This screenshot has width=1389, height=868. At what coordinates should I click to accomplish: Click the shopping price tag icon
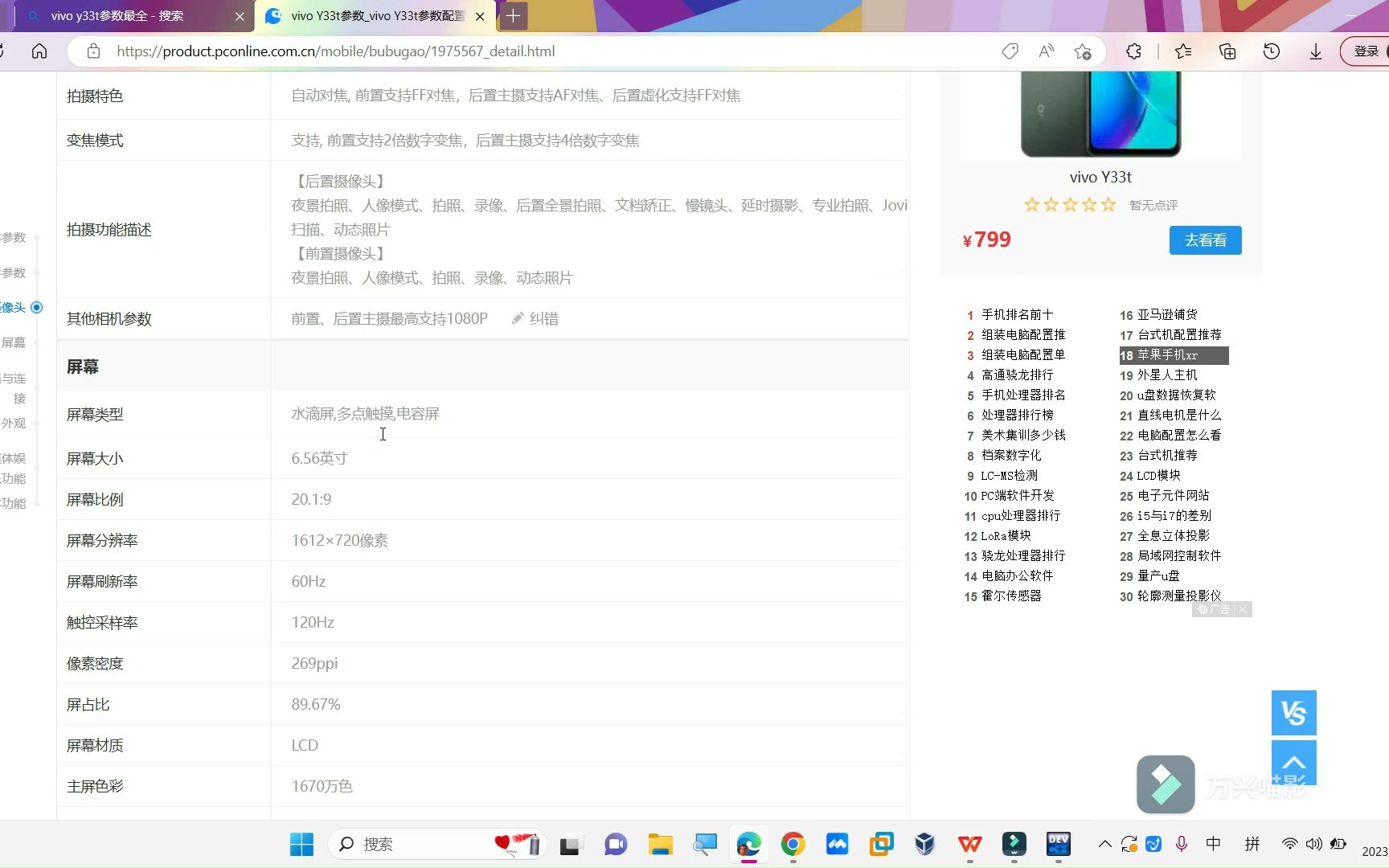1010,51
